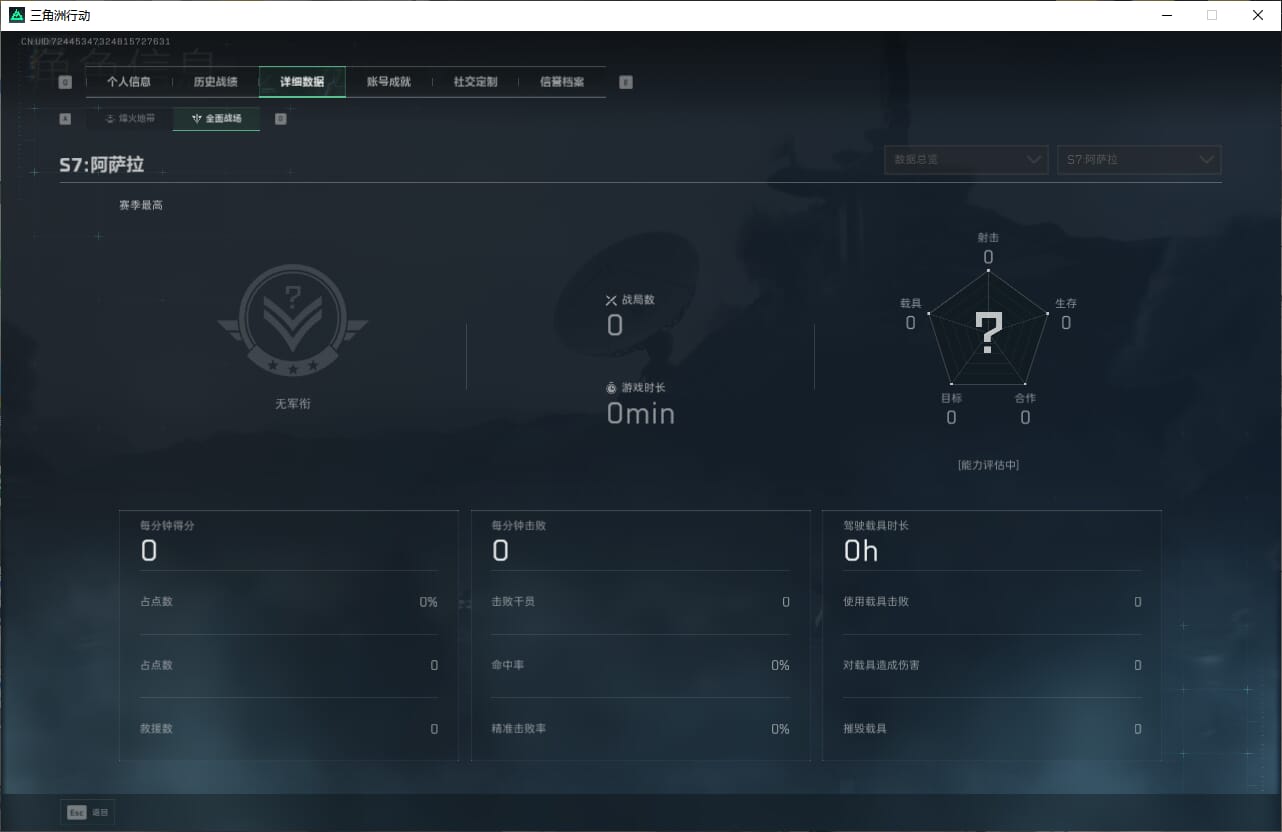Image resolution: width=1282 pixels, height=832 pixels.
Task: Click the Delta Force logo in title bar
Action: (16, 15)
